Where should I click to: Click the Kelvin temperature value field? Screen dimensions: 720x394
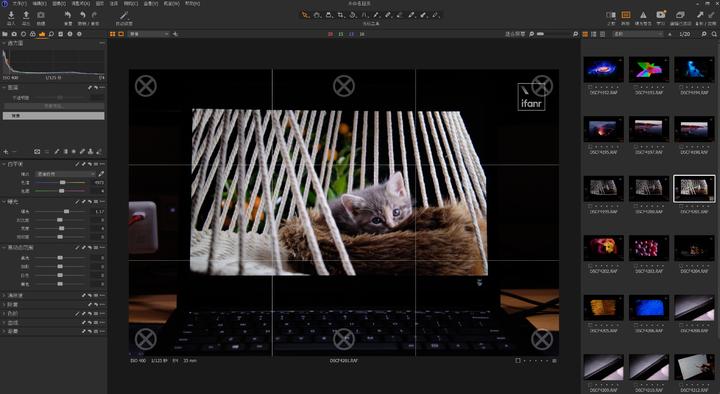coord(98,183)
